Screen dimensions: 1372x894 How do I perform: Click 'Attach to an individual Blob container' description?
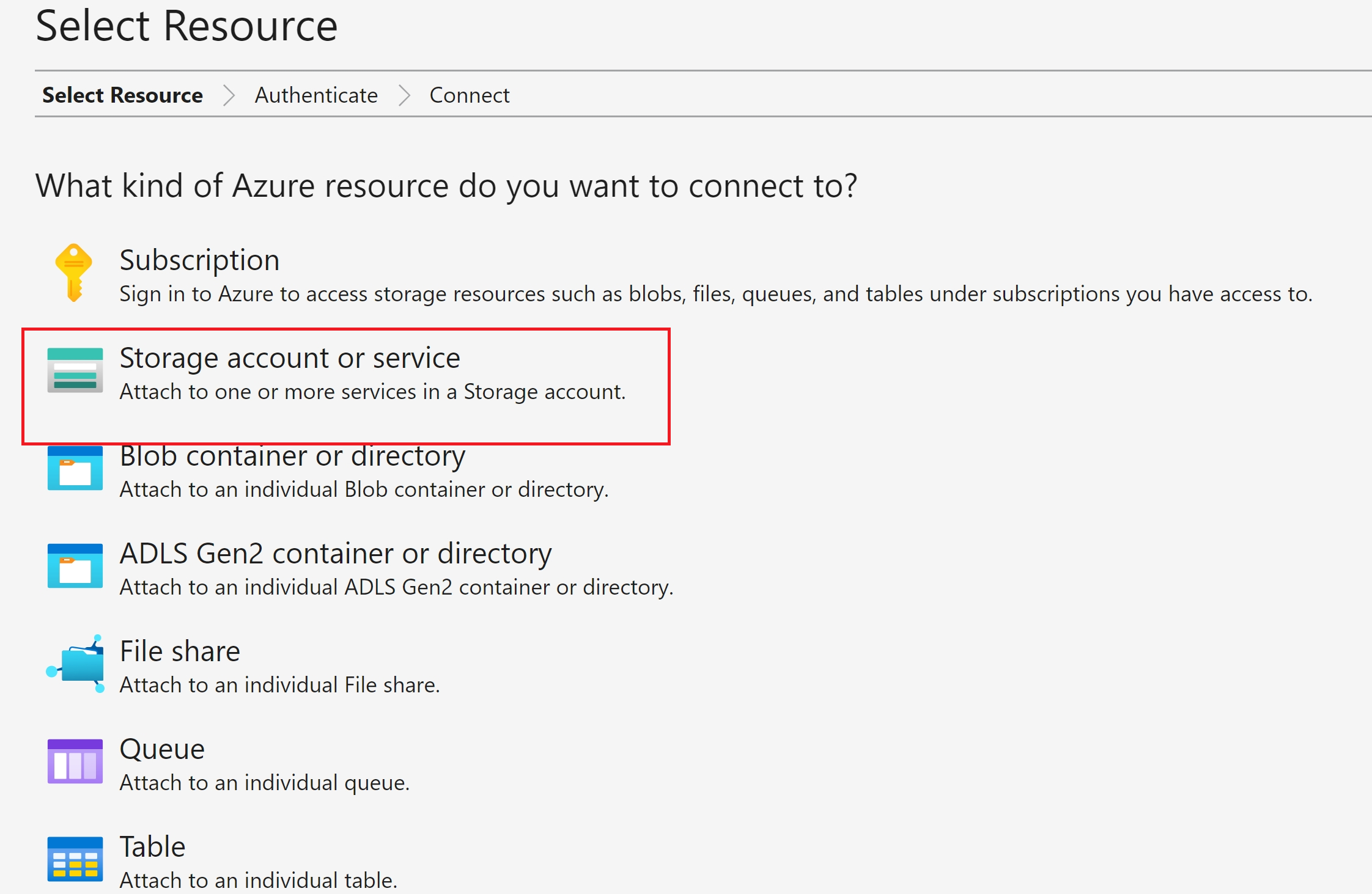pos(364,489)
